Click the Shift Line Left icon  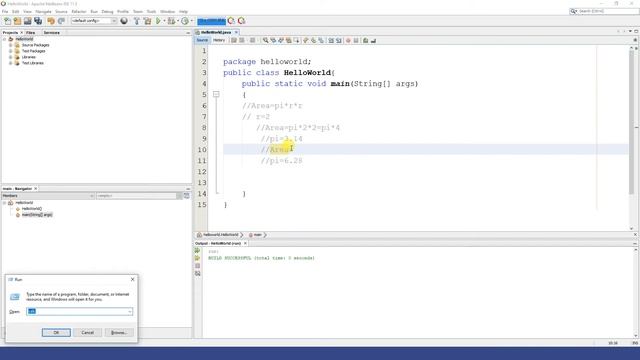[x=331, y=40]
